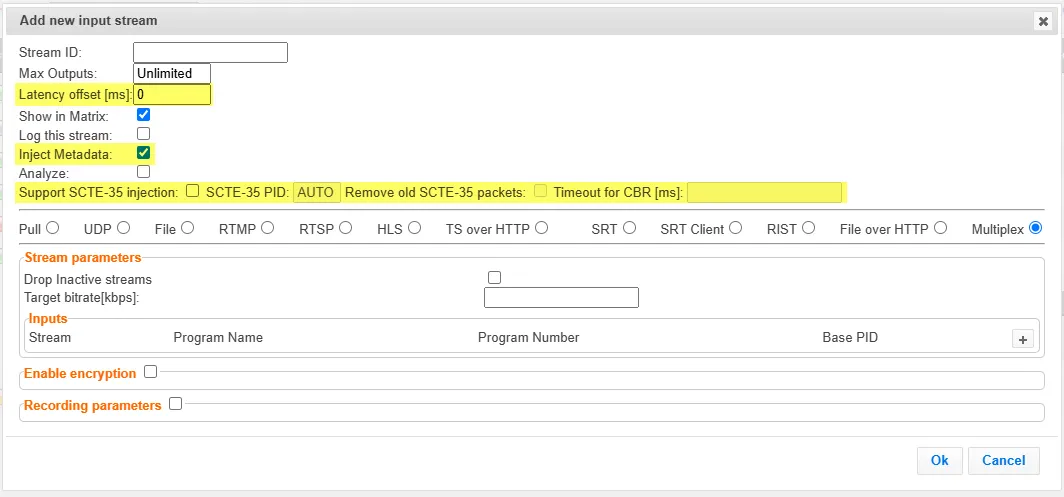This screenshot has height=497, width=1064.
Task: Enable Drop Inactive streams checkbox
Action: [x=495, y=277]
